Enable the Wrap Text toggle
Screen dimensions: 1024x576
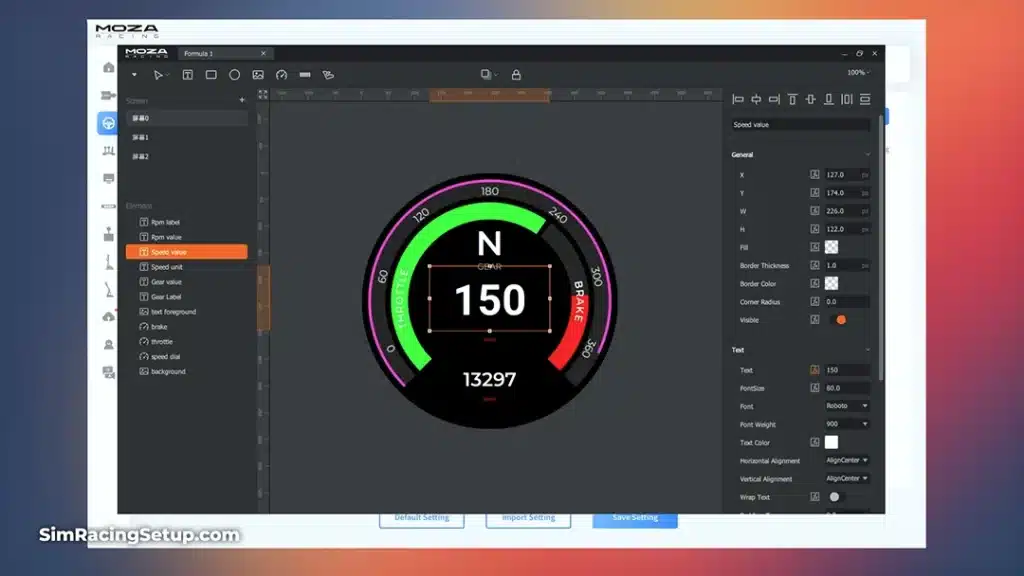click(835, 497)
